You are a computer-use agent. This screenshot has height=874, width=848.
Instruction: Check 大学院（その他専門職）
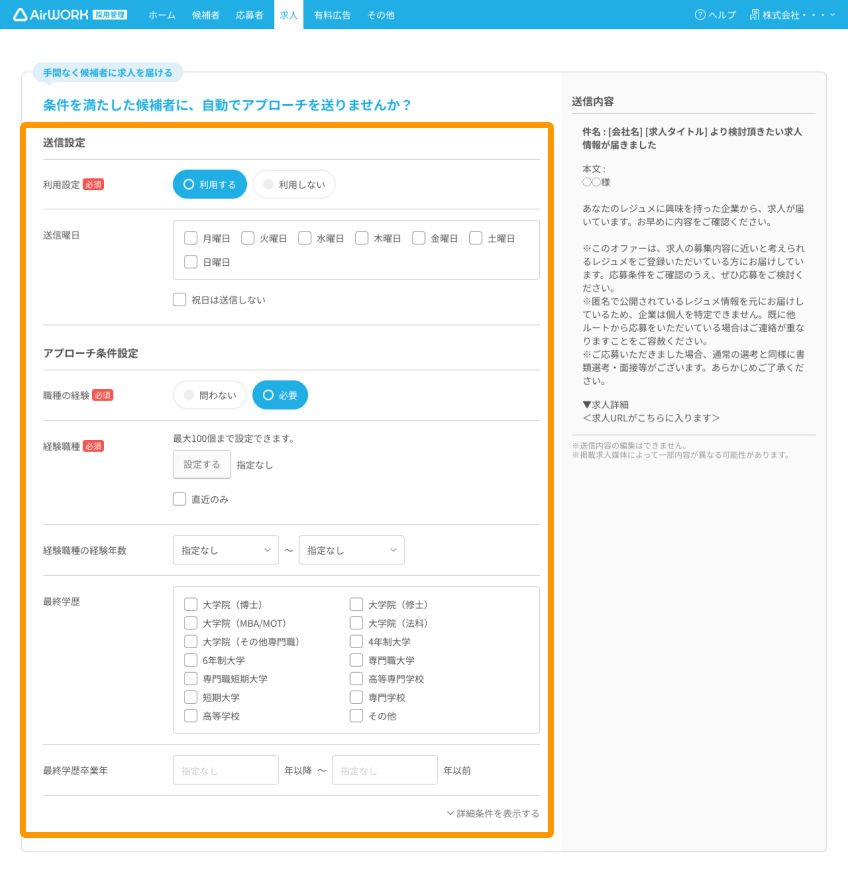click(x=191, y=642)
